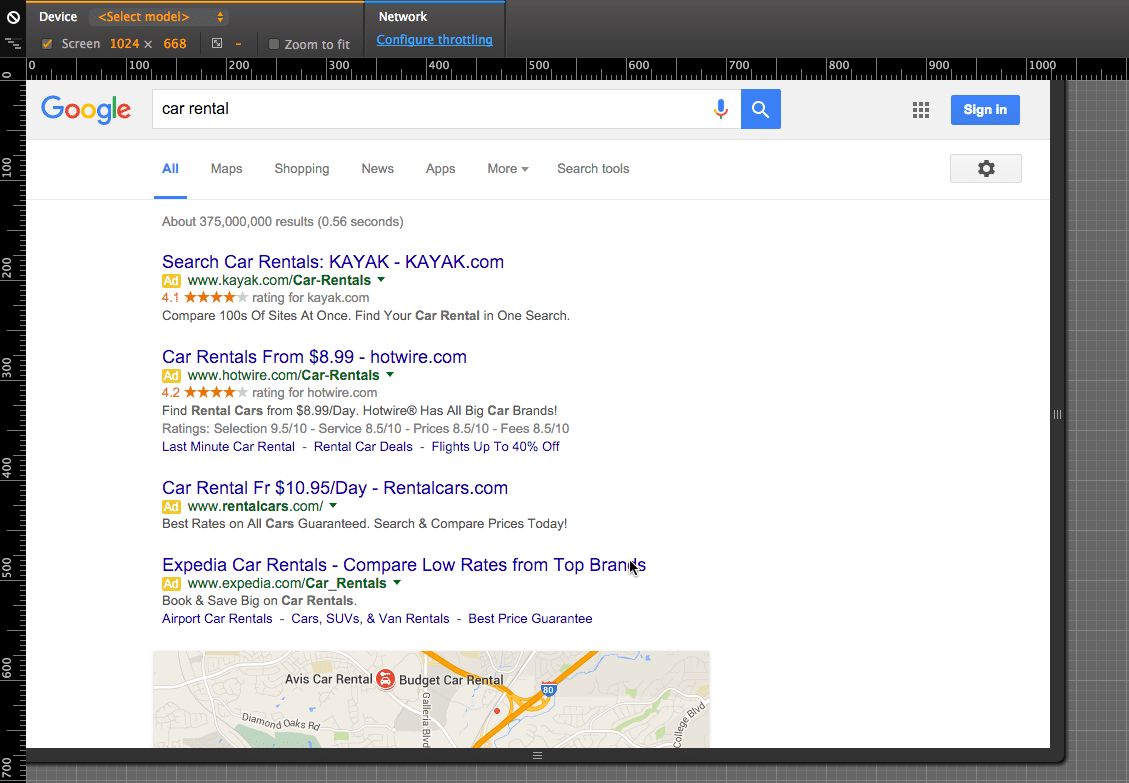The image size is (1129, 783).
Task: Click the hotwire.com star rating
Action: [x=216, y=393]
